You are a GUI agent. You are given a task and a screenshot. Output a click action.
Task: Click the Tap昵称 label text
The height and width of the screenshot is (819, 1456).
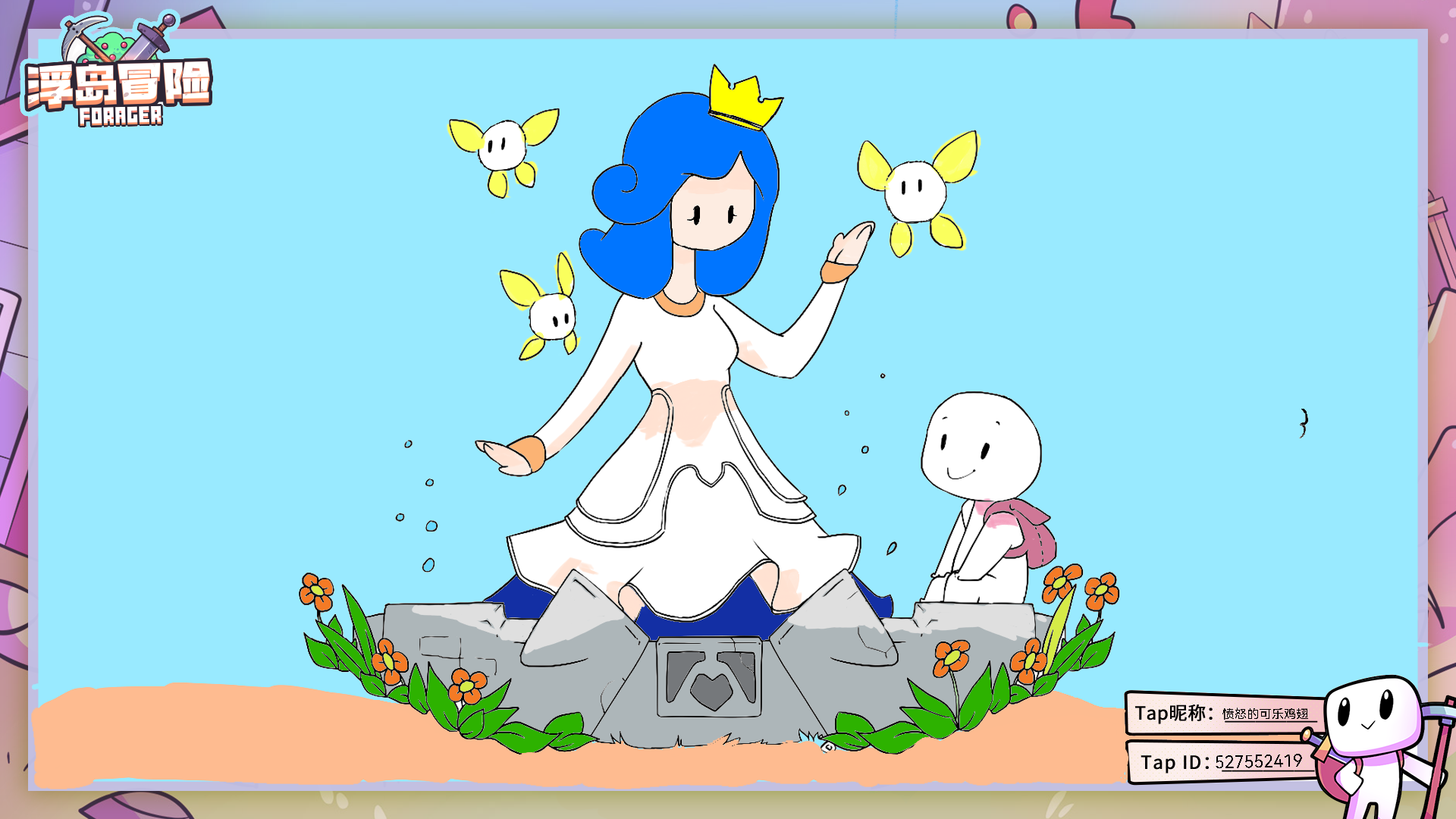(1169, 713)
